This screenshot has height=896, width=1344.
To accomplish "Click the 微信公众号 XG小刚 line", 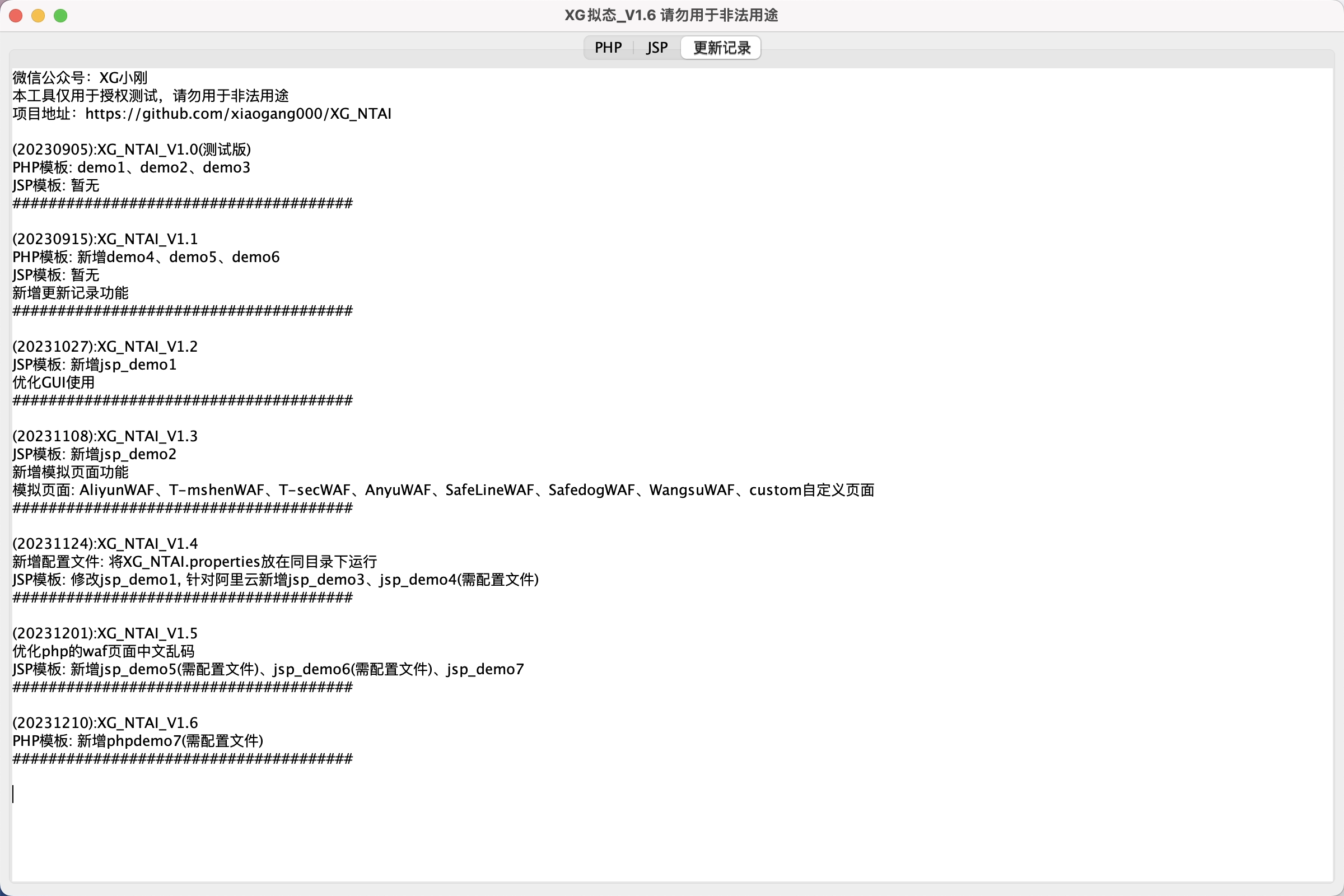I will click(80, 78).
